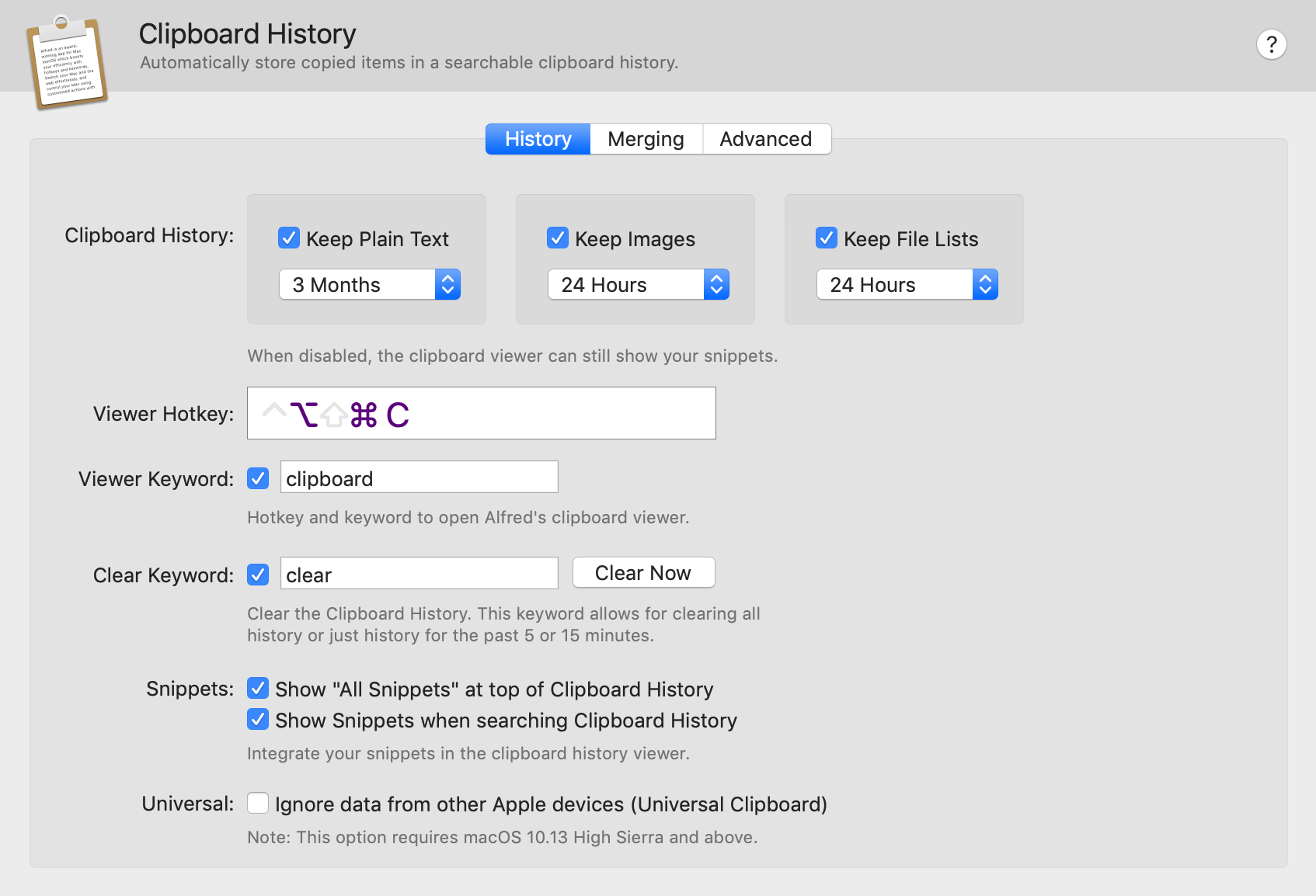Screen dimensions: 1316x896
Task: Open the Advanced tab
Action: point(766,139)
